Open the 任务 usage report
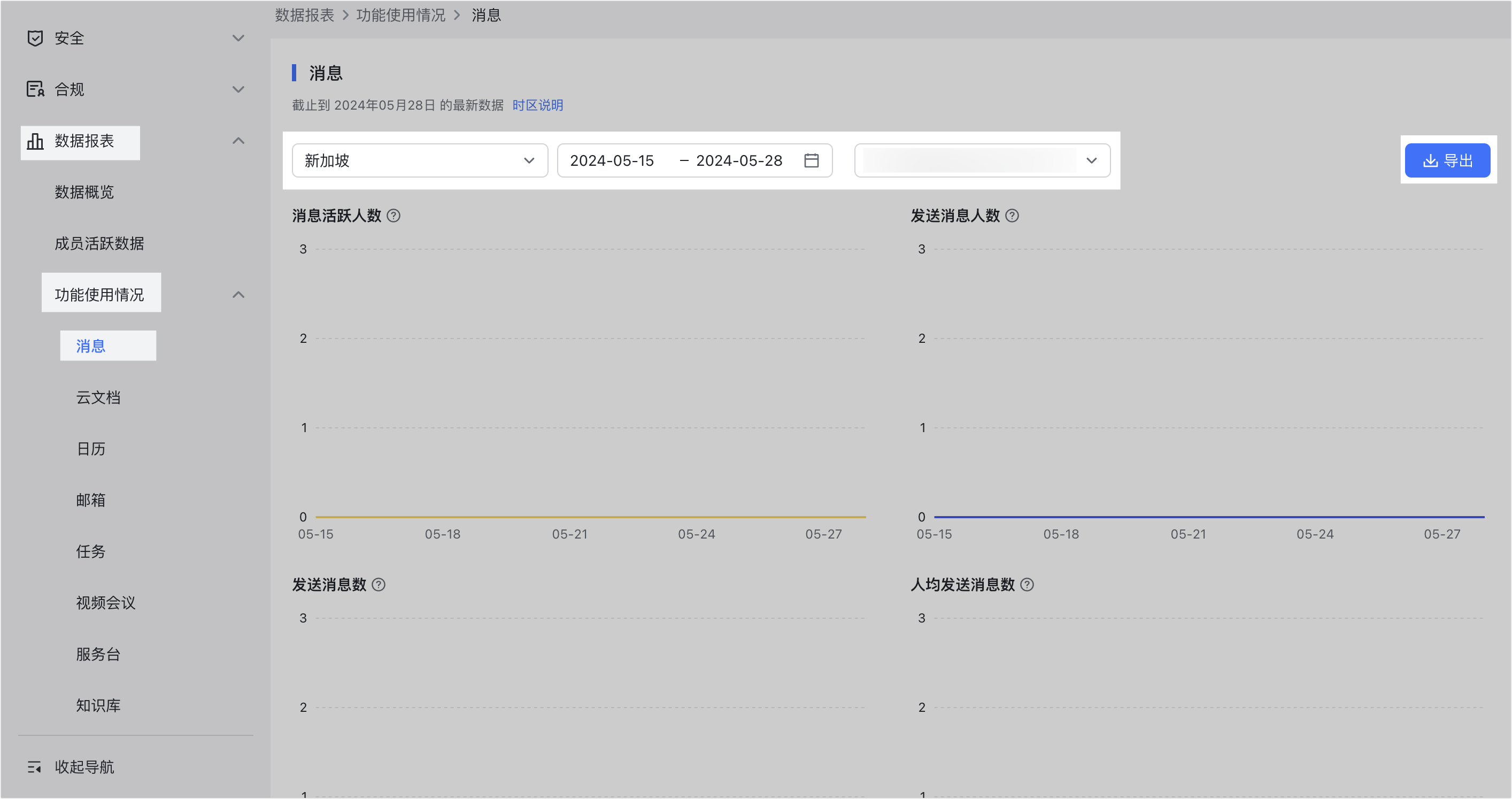Image resolution: width=1512 pixels, height=799 pixels. [91, 552]
